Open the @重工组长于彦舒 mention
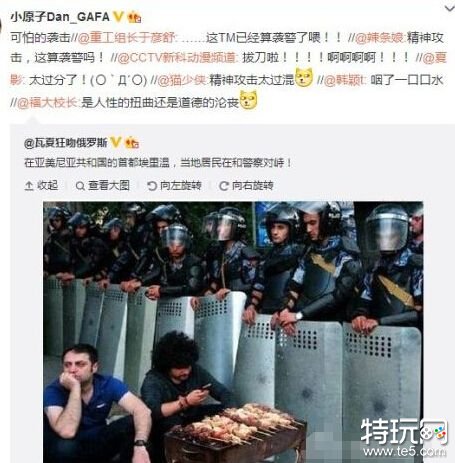 pyautogui.click(x=126, y=38)
